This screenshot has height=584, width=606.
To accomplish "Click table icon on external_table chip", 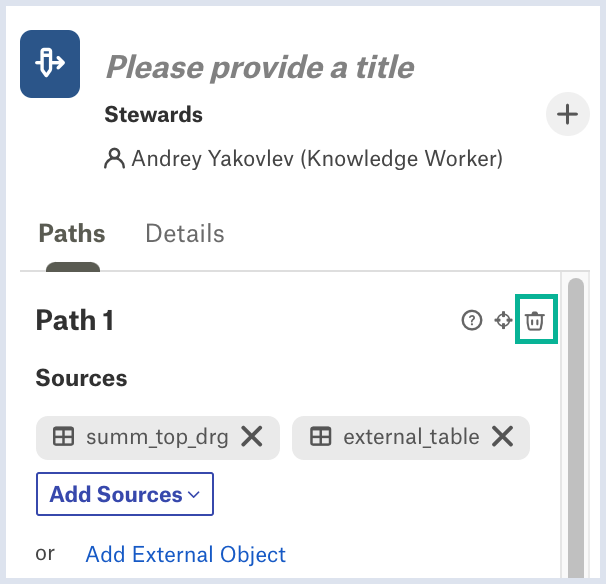I will [x=320, y=437].
